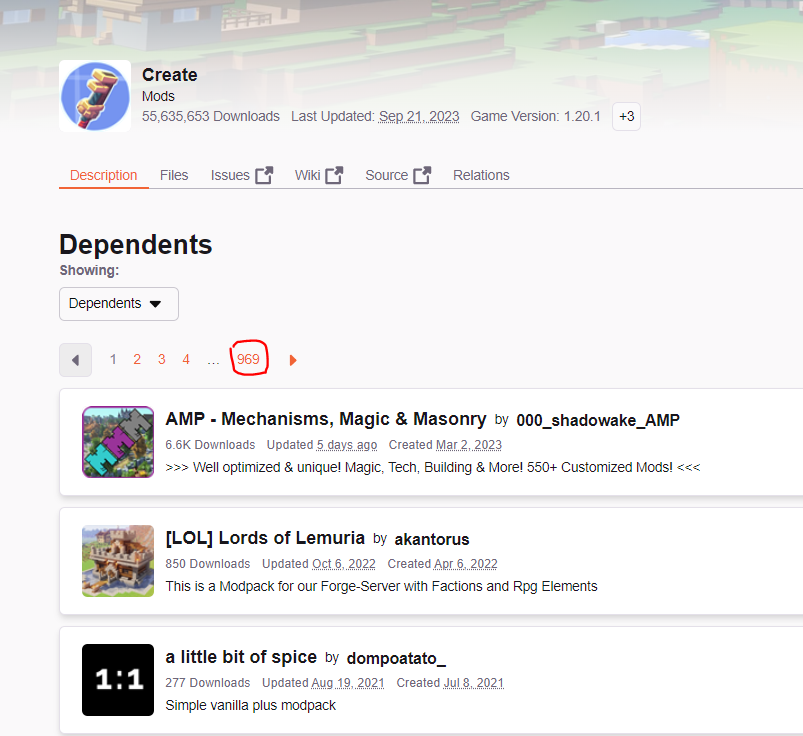This screenshot has width=803, height=736.
Task: Click the Wiki external link icon
Action: (334, 175)
